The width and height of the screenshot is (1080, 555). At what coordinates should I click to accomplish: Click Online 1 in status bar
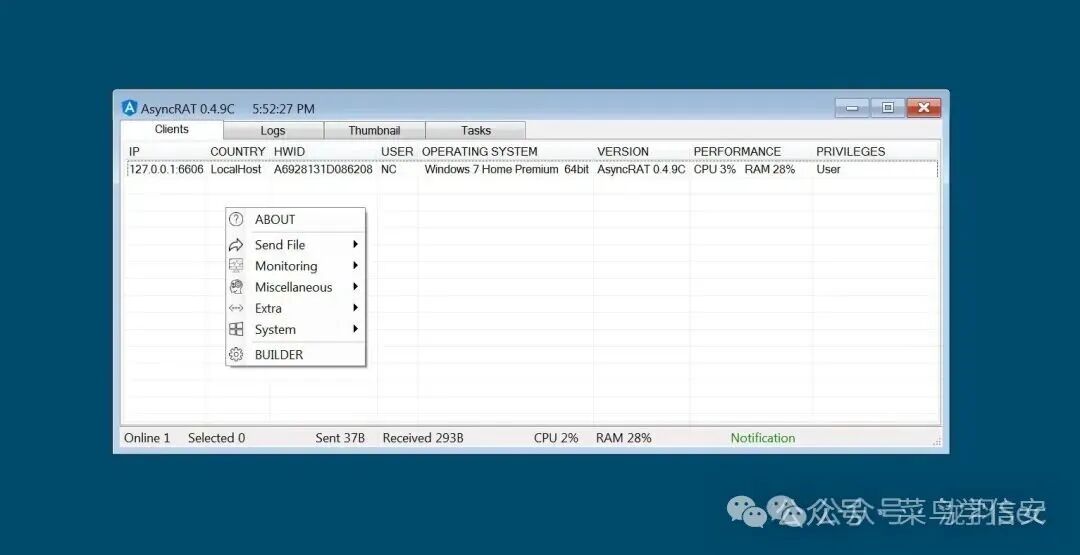(x=147, y=438)
